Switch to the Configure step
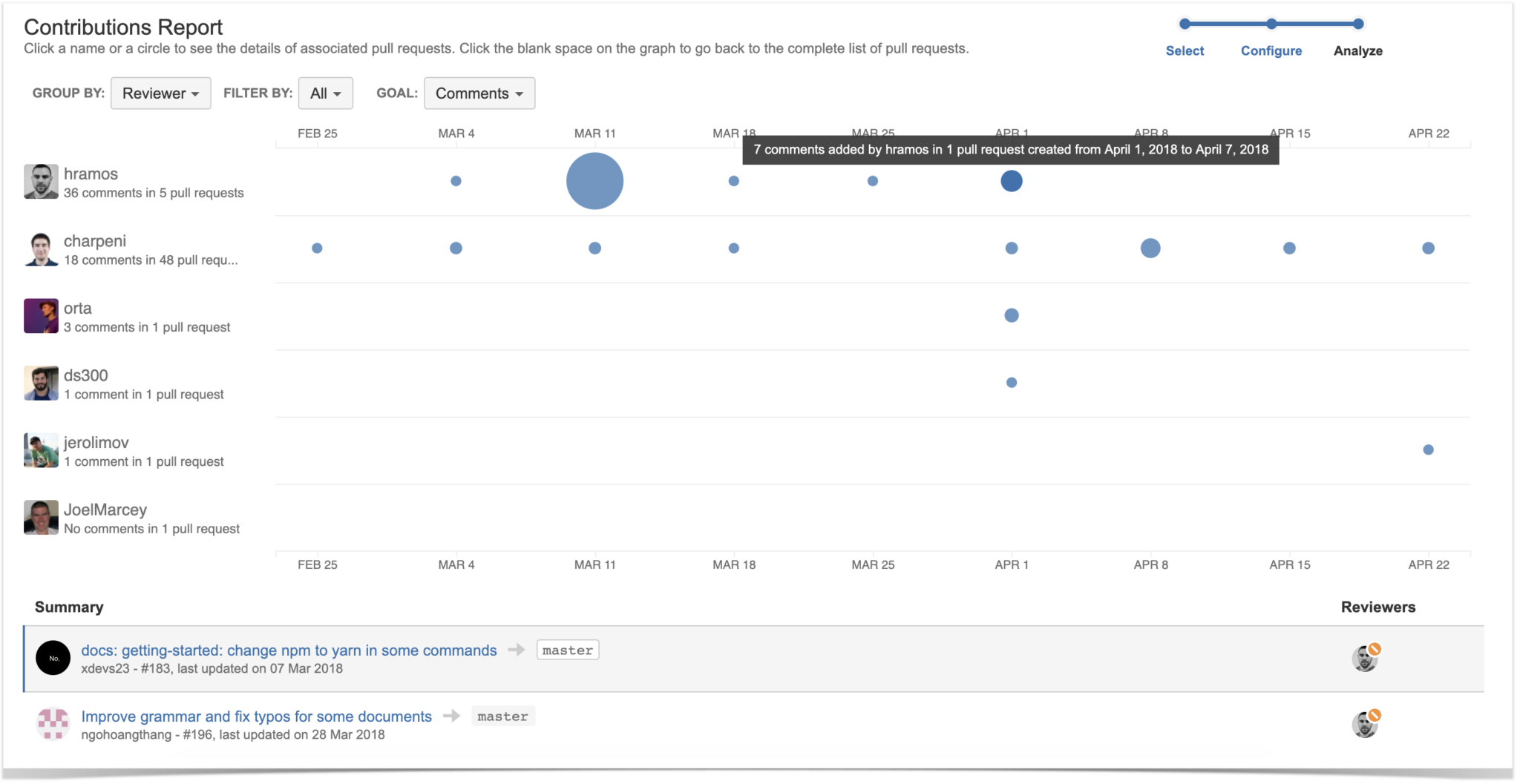Screen dimensions: 1520x784 pos(1271,50)
